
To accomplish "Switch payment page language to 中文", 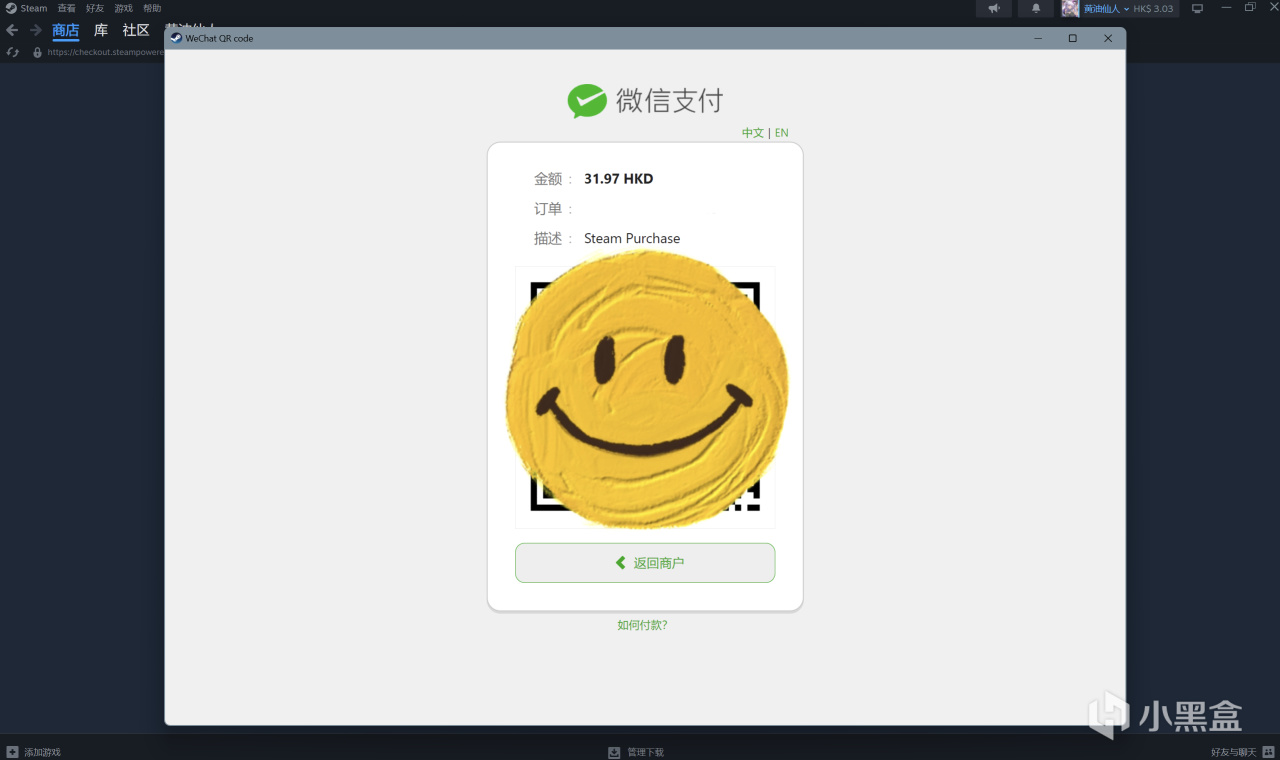I will (753, 132).
